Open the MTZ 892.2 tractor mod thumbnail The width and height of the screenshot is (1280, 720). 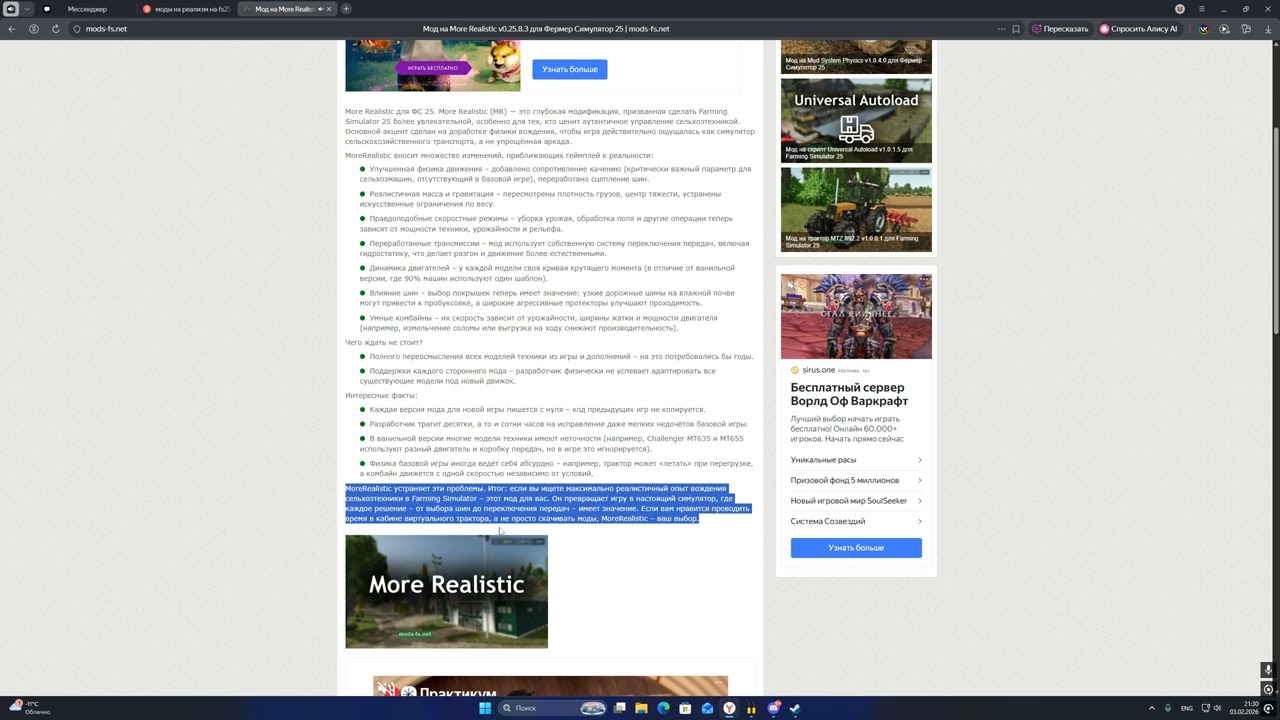[856, 210]
